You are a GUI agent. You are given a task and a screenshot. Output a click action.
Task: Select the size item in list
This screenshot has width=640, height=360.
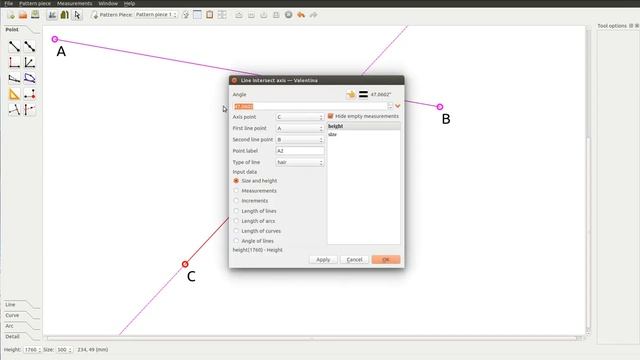tap(363, 134)
